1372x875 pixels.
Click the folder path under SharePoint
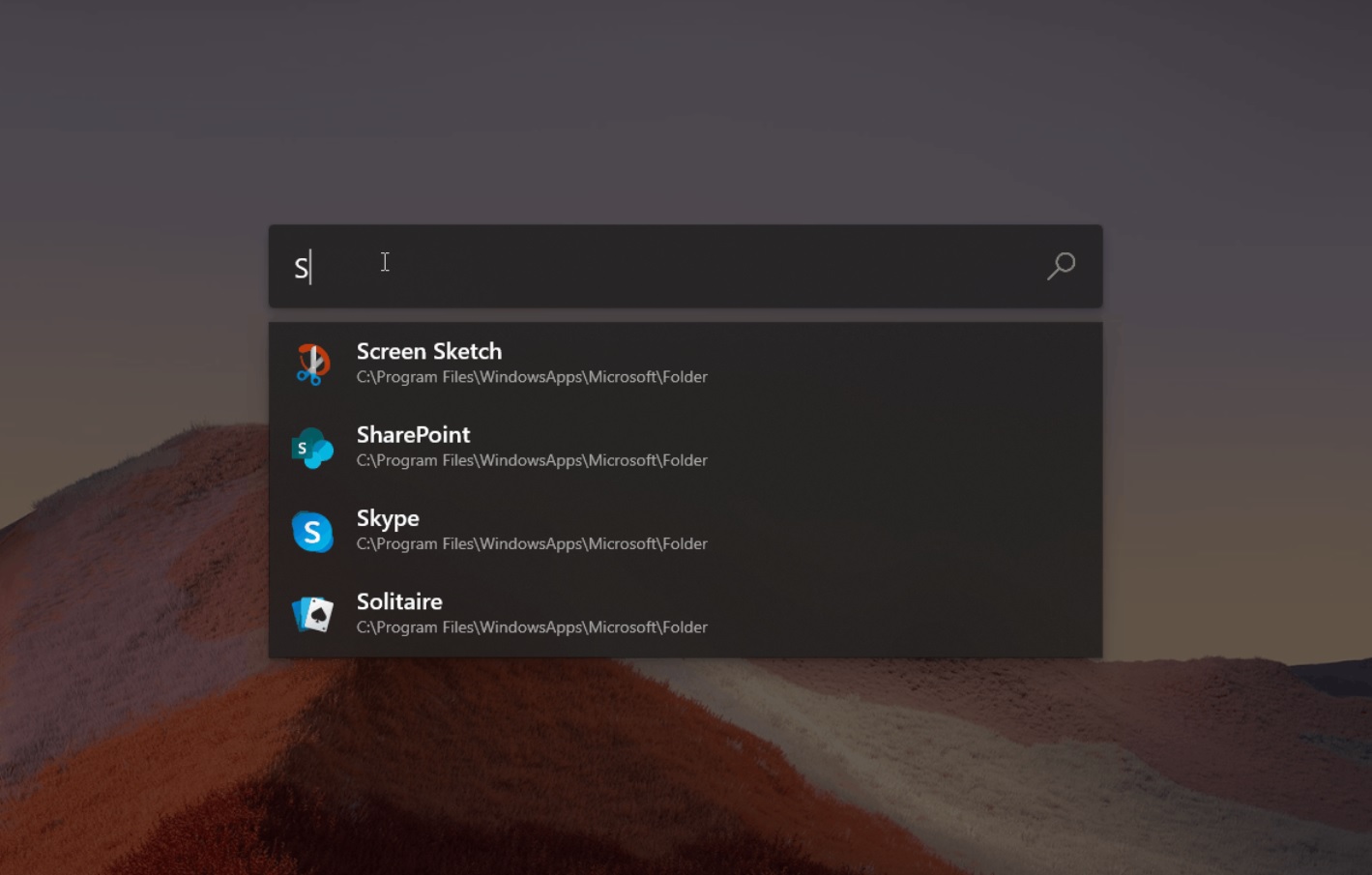pyautogui.click(x=532, y=460)
